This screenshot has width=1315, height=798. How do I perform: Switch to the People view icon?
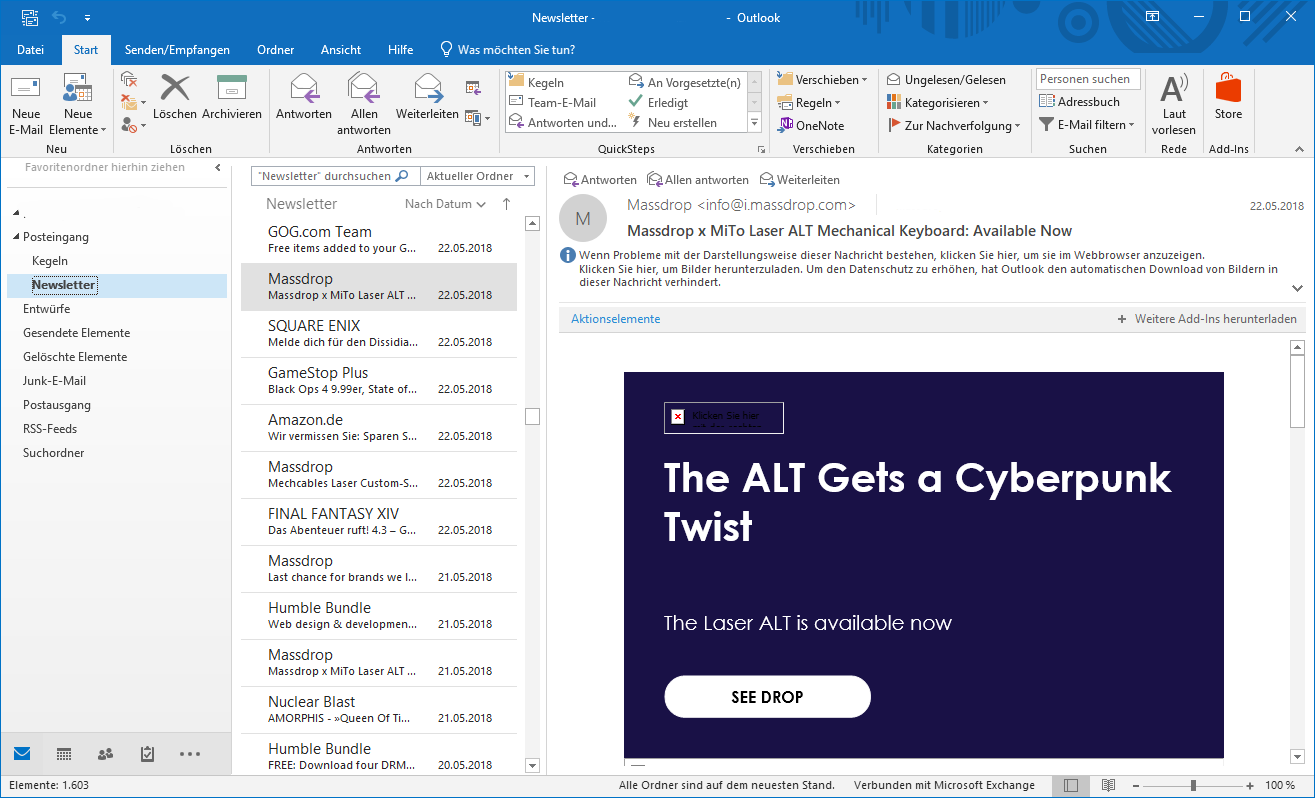click(105, 754)
